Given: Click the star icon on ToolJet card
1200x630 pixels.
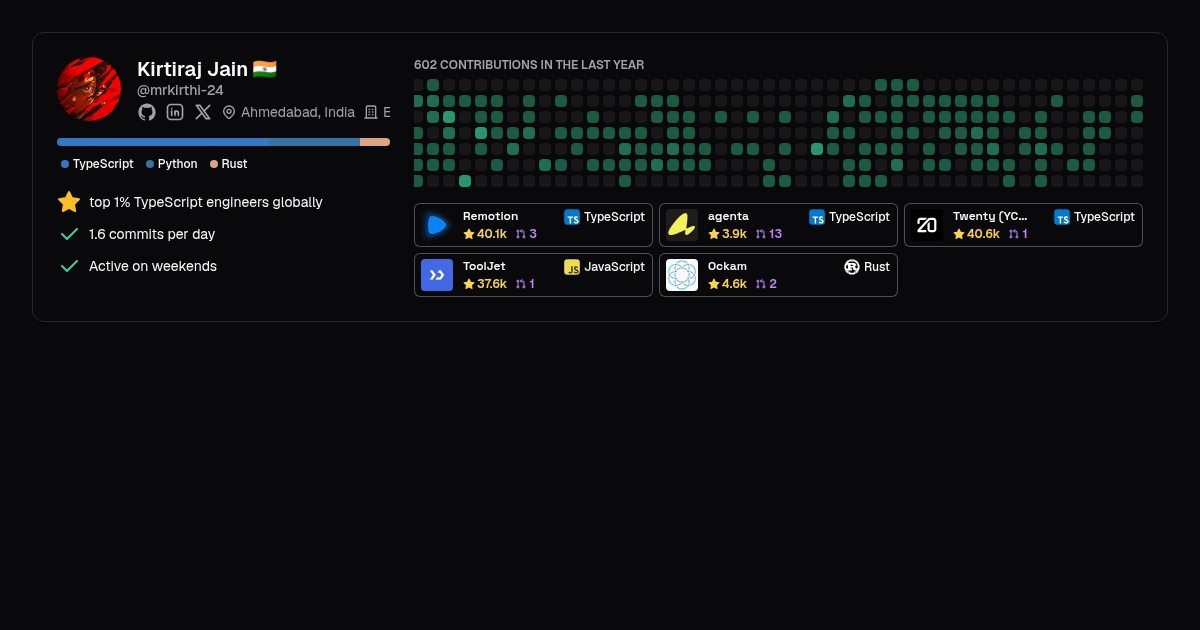Looking at the screenshot, I should 469,284.
